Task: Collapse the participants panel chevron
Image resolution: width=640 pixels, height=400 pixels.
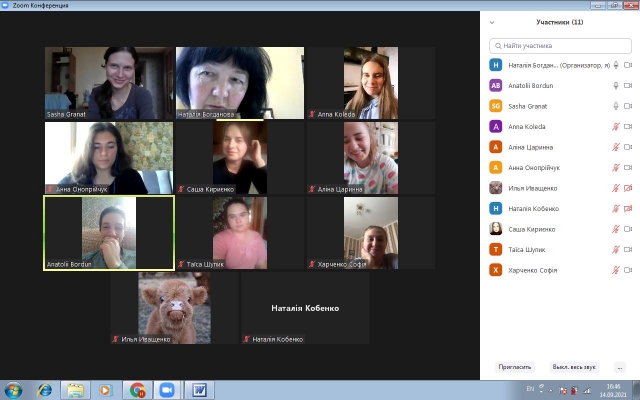Action: click(x=492, y=22)
